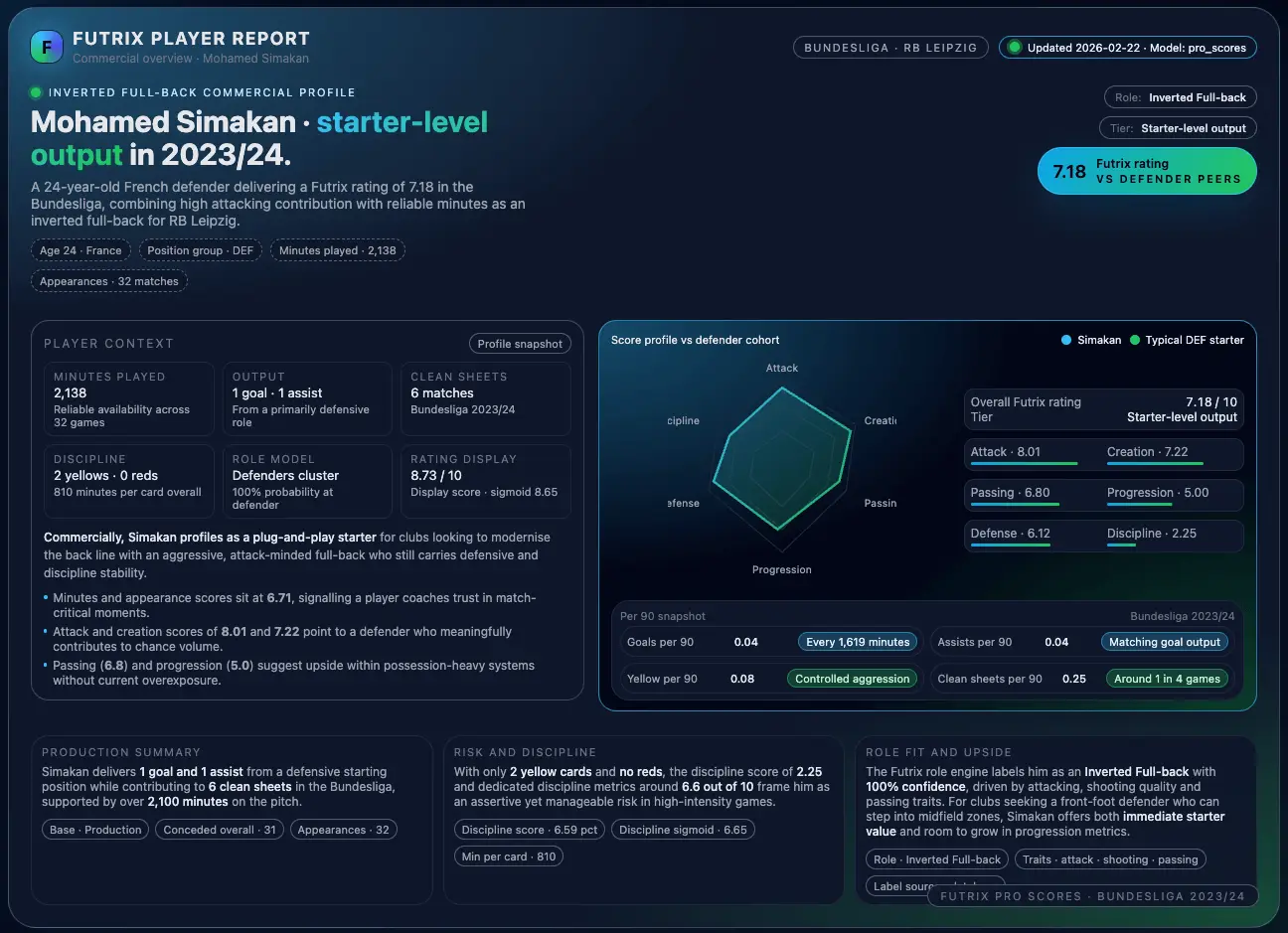Click the "Every 1,619 minutes" highlight badge
The width and height of the screenshot is (1288, 933).
858,642
